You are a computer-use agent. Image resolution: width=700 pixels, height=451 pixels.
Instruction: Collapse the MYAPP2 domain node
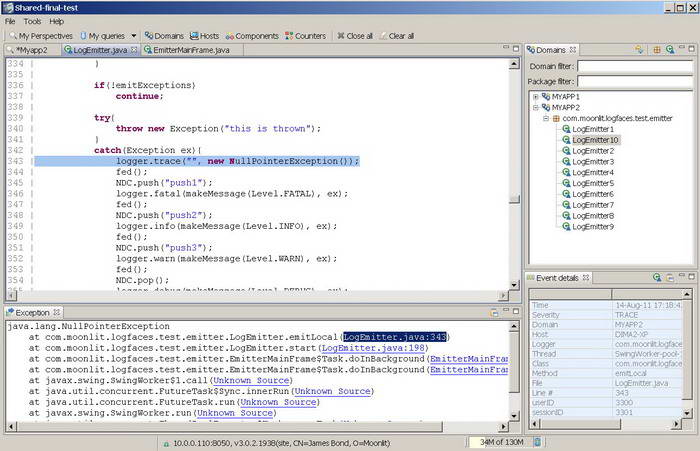point(536,107)
